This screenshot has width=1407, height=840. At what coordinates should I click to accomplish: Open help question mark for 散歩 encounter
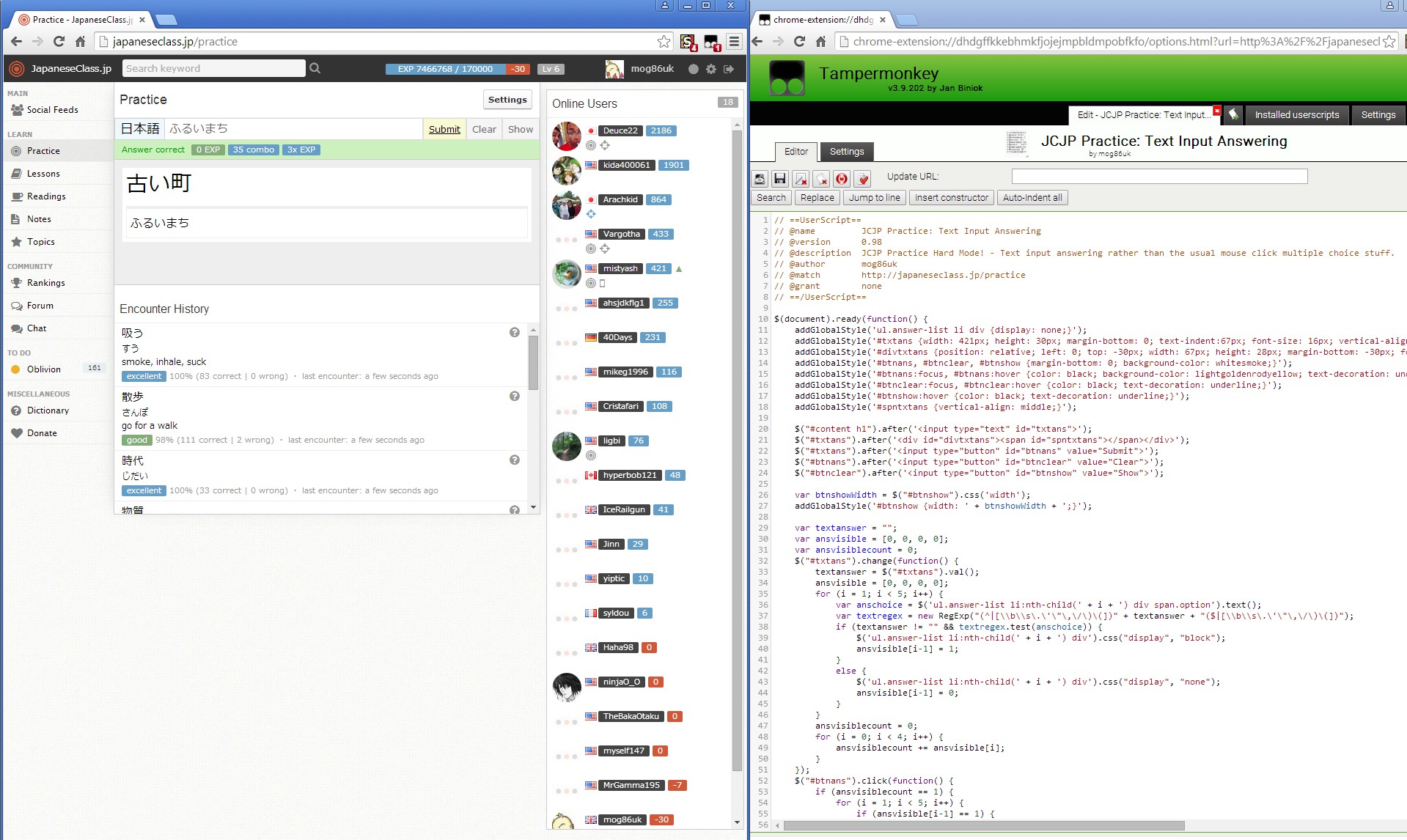515,397
